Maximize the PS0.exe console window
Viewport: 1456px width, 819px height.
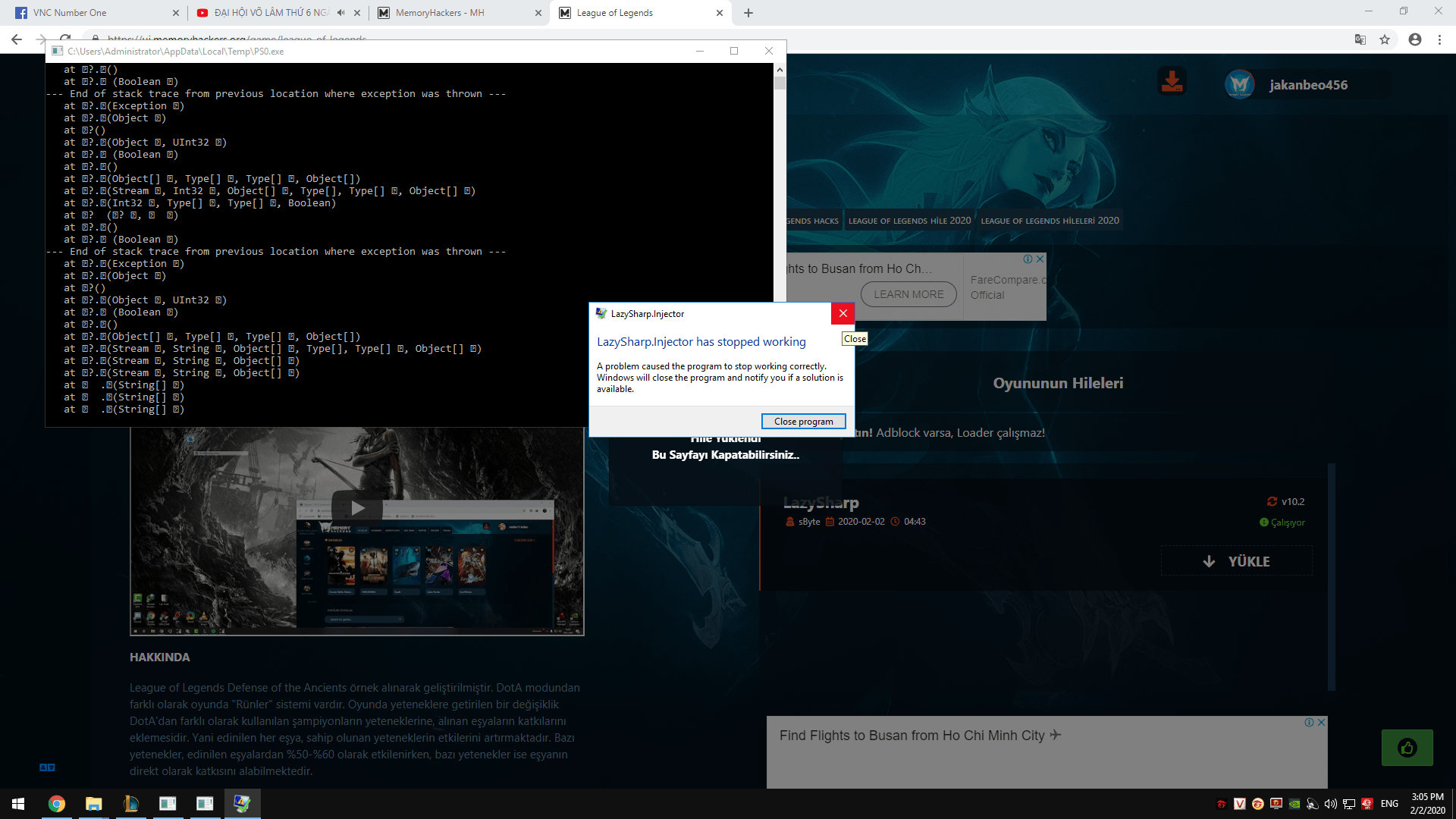pos(733,51)
